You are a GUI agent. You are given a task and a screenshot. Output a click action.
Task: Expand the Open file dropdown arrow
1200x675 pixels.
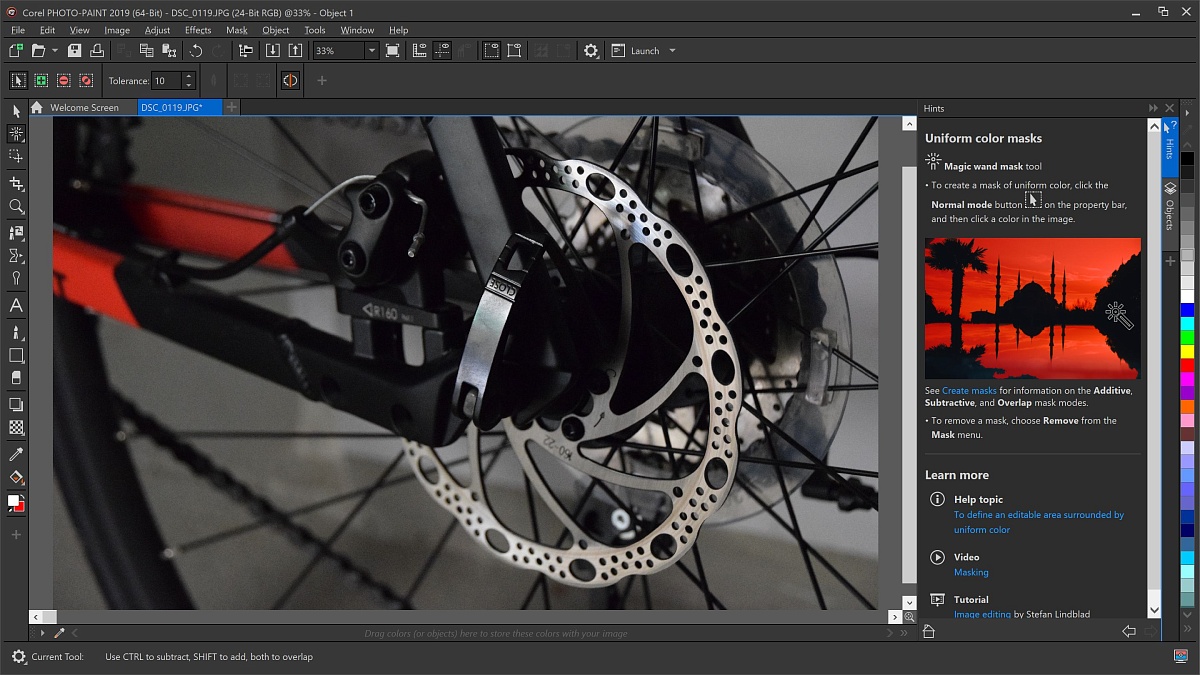pos(54,51)
